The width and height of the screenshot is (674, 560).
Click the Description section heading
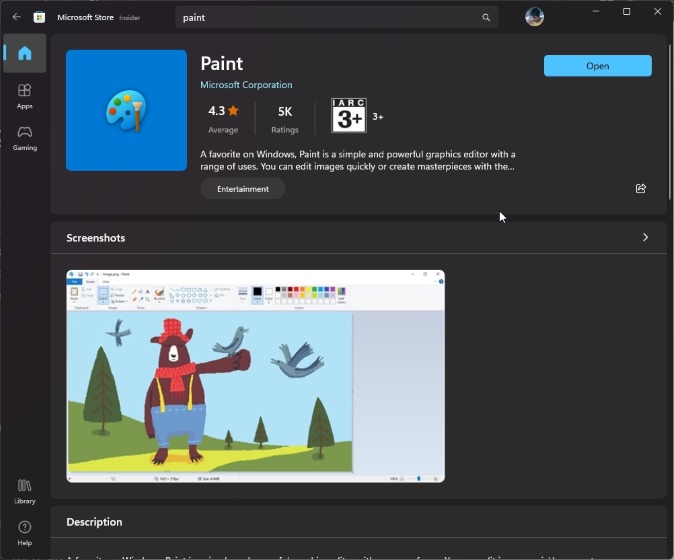click(x=94, y=522)
